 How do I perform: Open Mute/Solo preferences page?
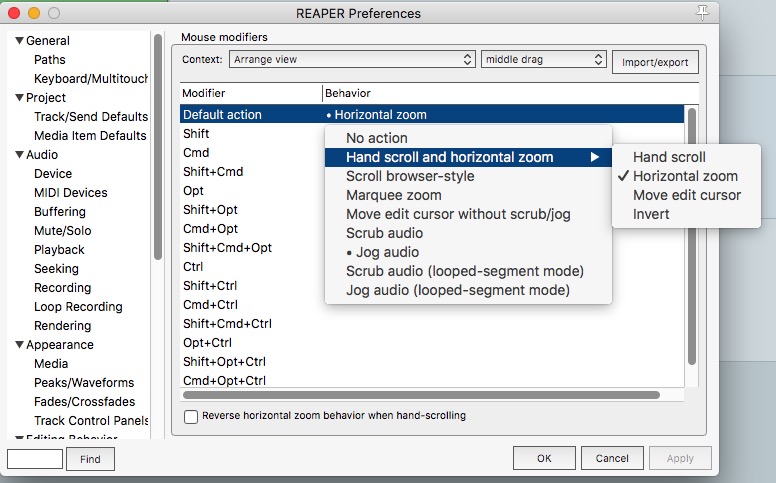[x=62, y=231]
